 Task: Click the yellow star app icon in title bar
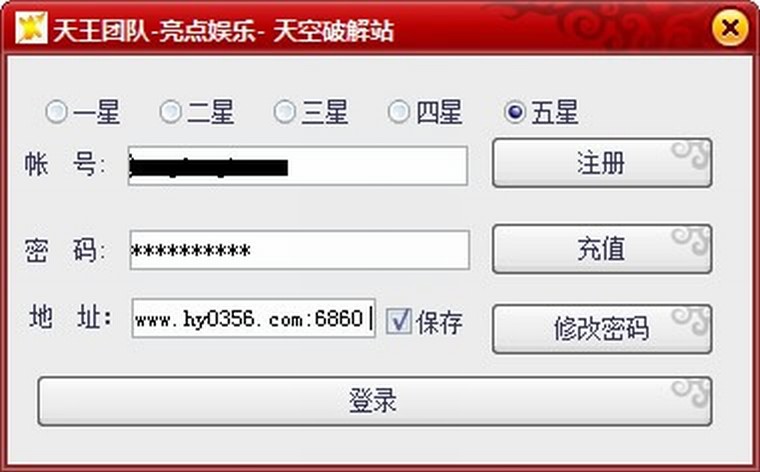31,28
